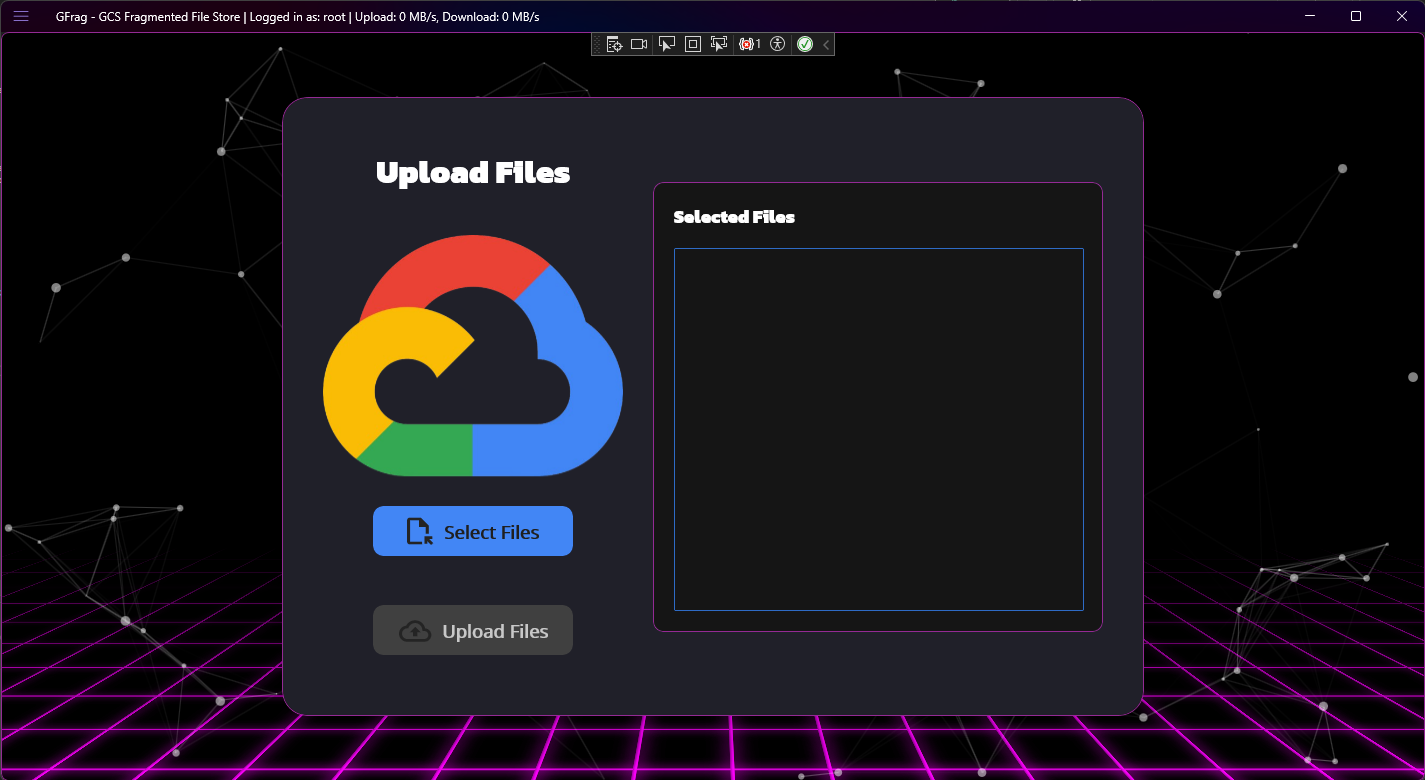Click the Google Cloud logo image

click(x=473, y=355)
